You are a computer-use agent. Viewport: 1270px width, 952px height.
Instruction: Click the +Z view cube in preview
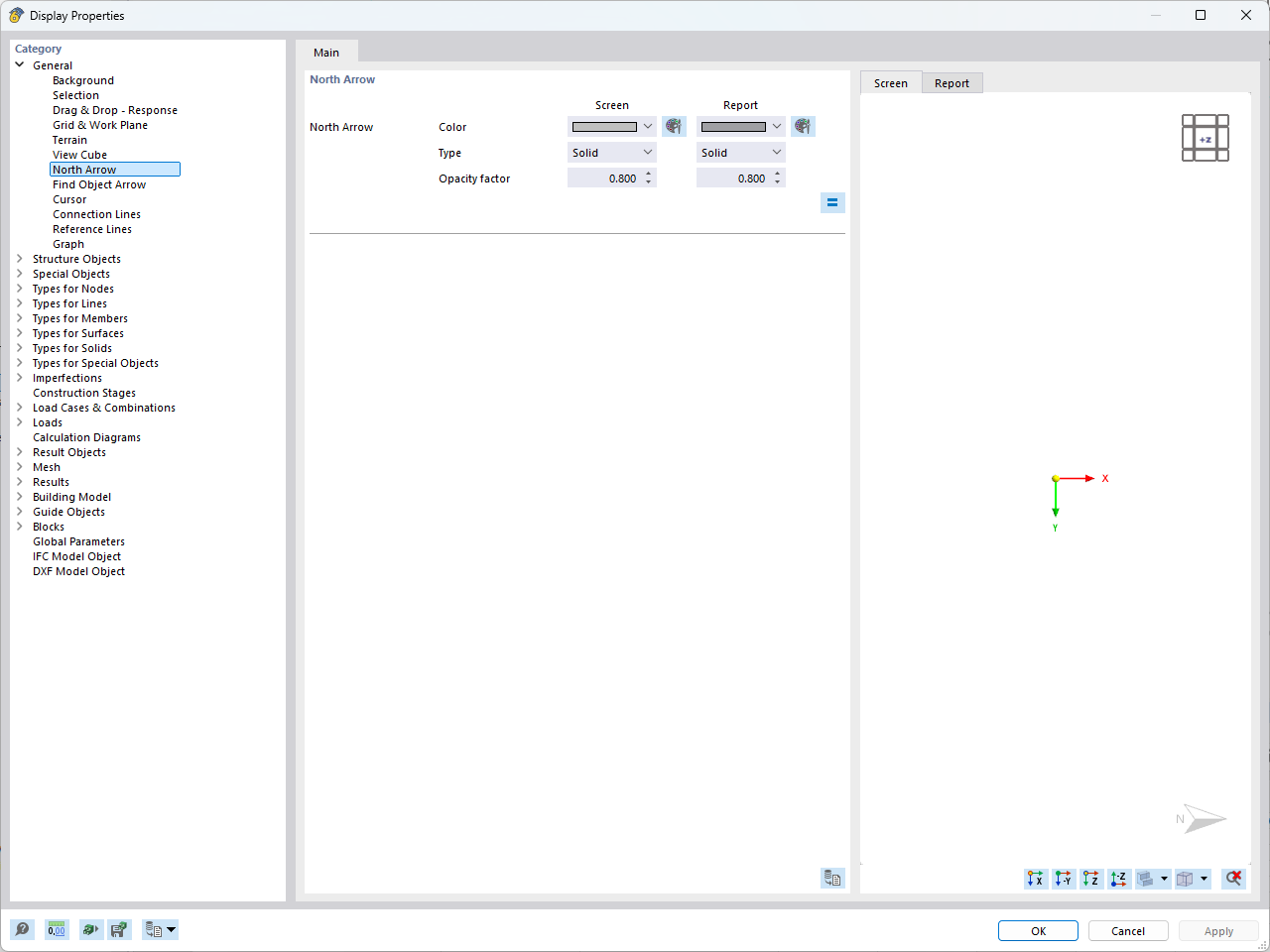coord(1206,138)
